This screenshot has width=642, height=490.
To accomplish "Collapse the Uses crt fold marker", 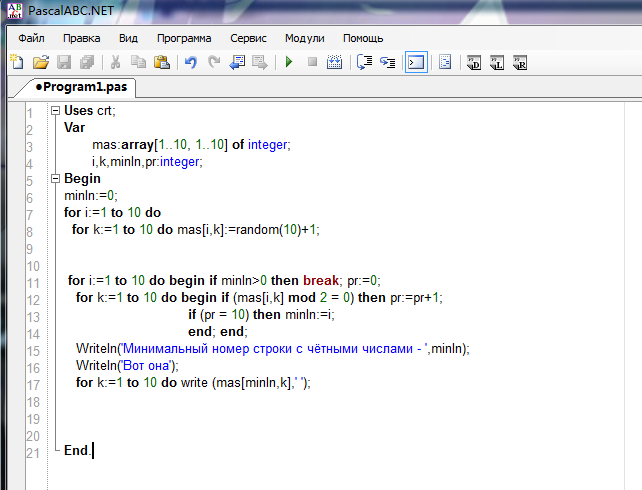I will coord(56,111).
